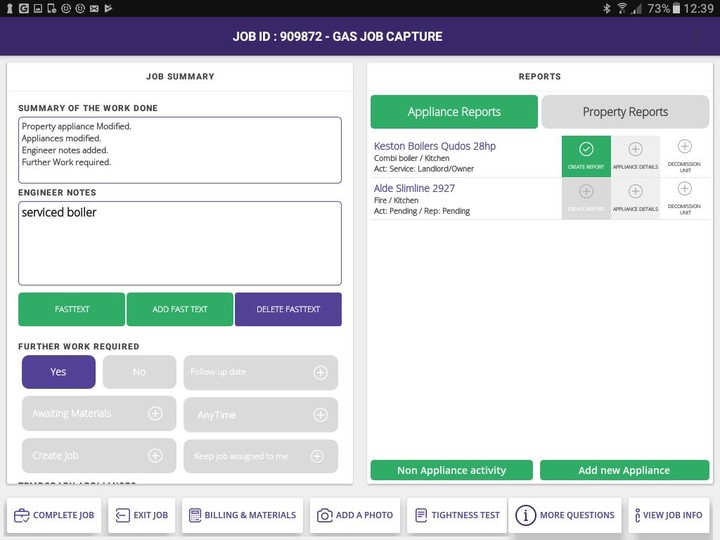Open BILLING & MATERIALS label

[250, 515]
